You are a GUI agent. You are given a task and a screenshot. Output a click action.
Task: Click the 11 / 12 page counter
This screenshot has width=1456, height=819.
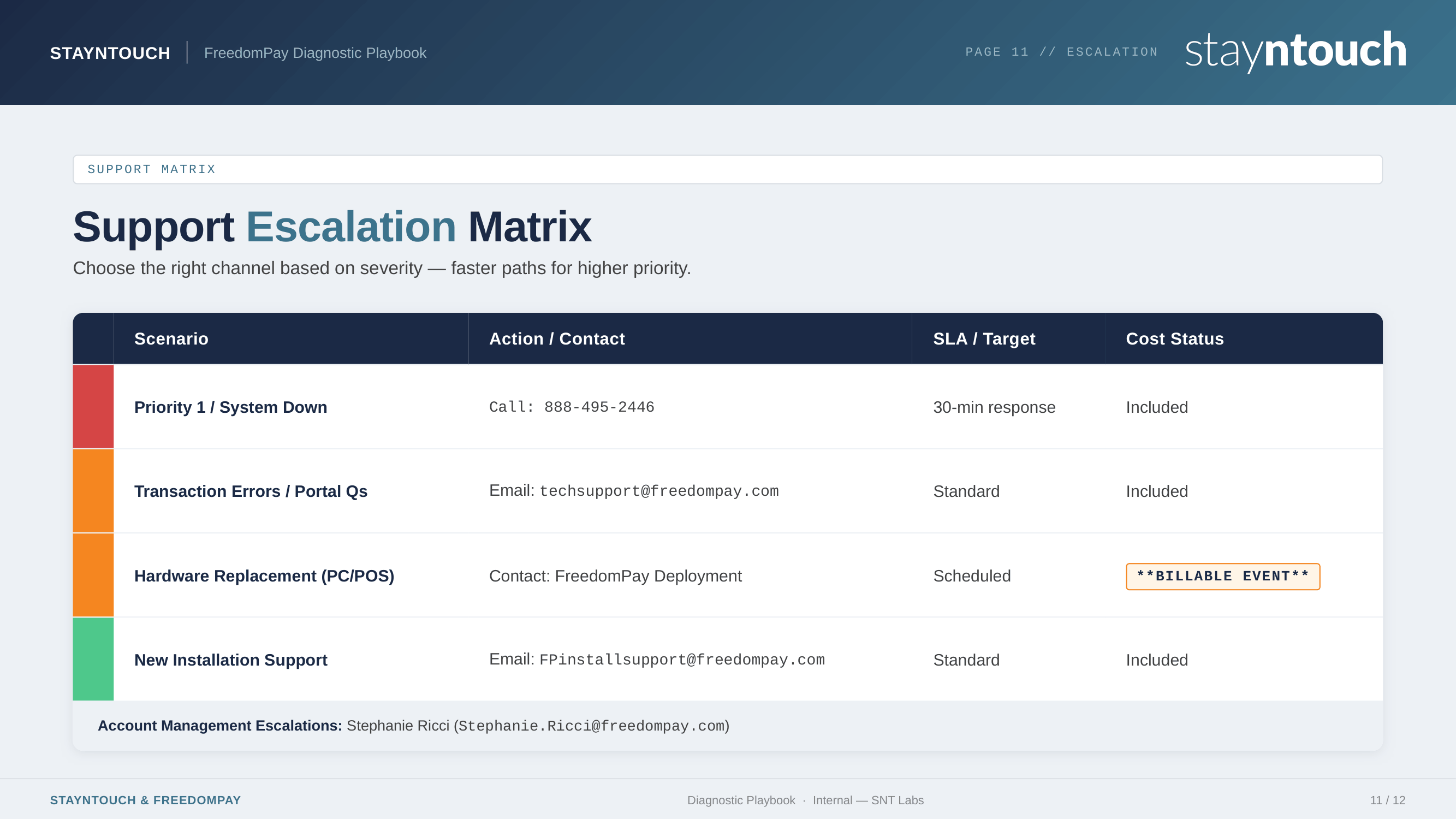click(1387, 800)
